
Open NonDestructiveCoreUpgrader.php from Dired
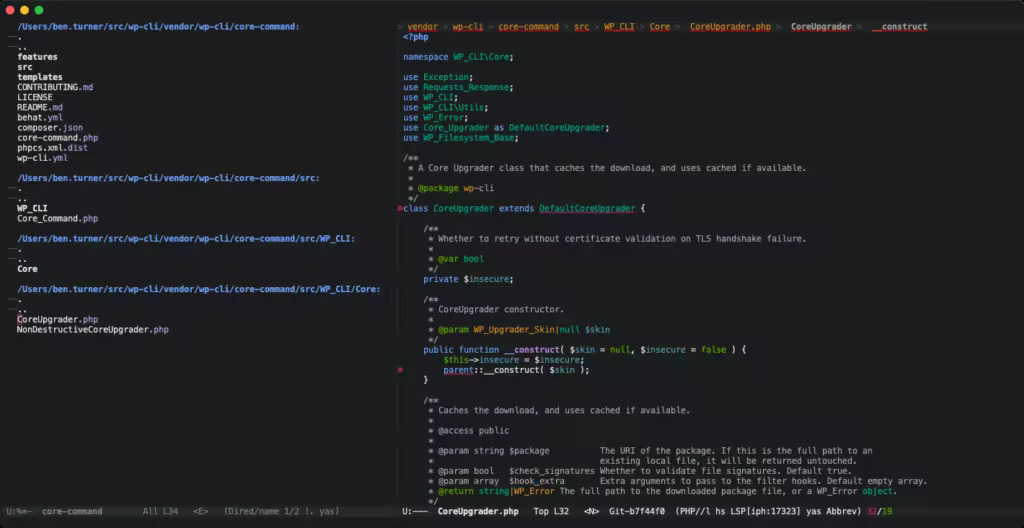click(x=93, y=329)
